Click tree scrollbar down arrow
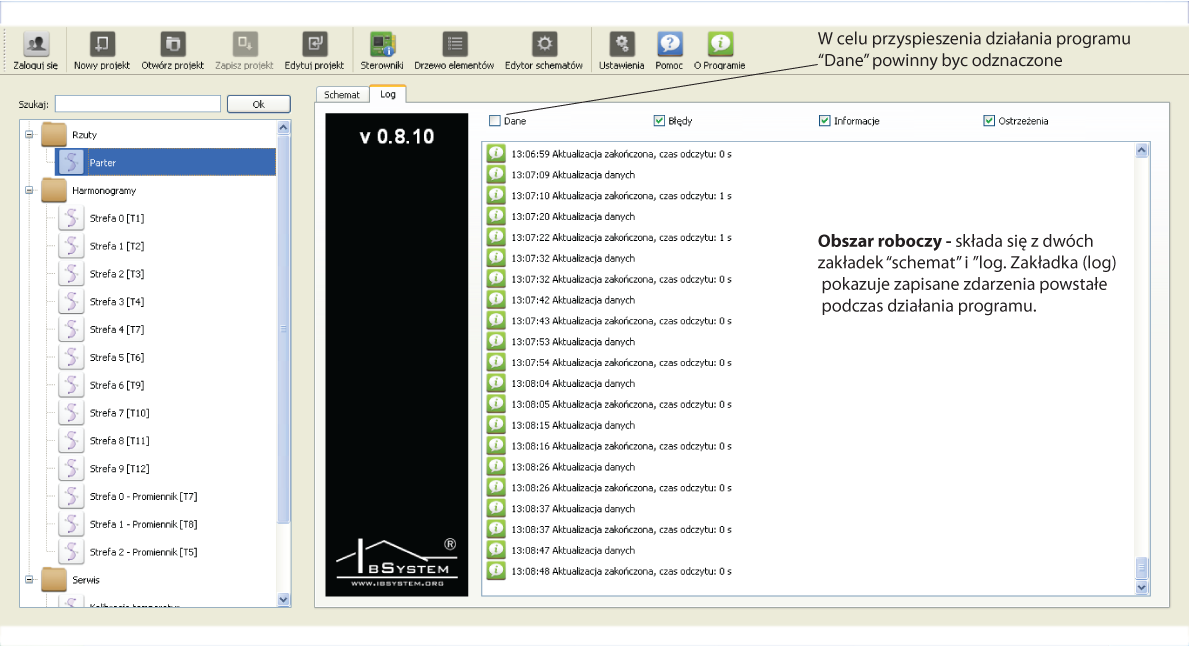The width and height of the screenshot is (1189, 646). click(x=284, y=599)
